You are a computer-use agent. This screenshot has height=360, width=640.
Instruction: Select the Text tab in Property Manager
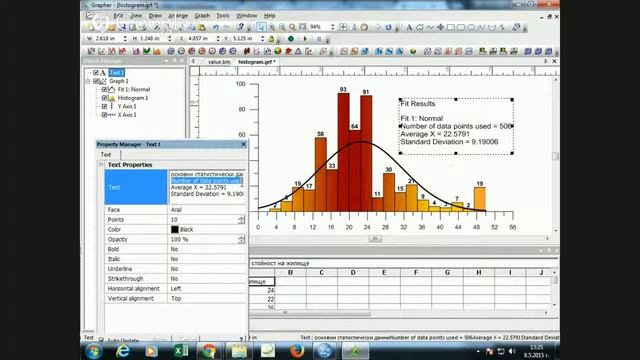click(106, 155)
